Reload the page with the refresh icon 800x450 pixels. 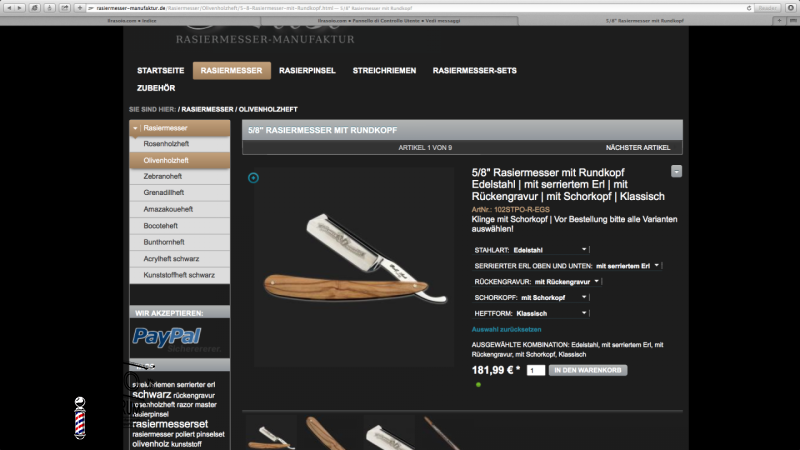(748, 8)
